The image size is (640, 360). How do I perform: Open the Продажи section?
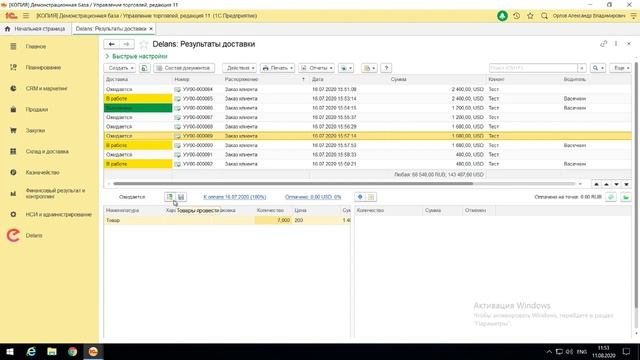tap(37, 109)
